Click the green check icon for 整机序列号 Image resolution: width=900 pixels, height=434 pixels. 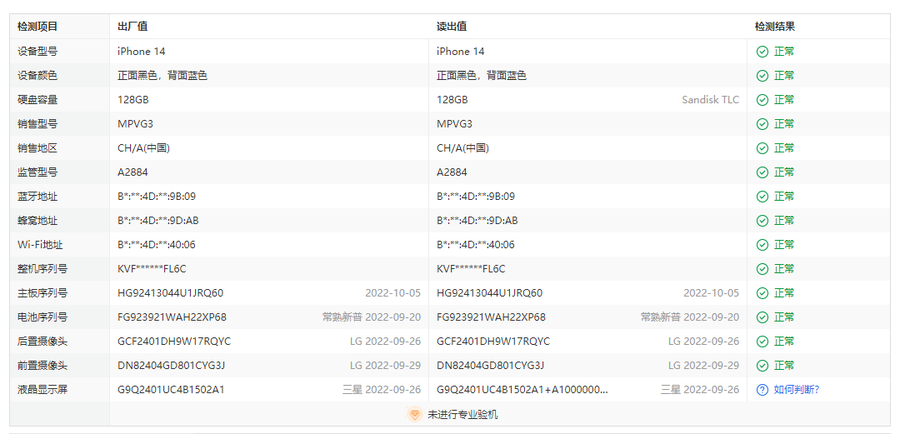(x=762, y=269)
